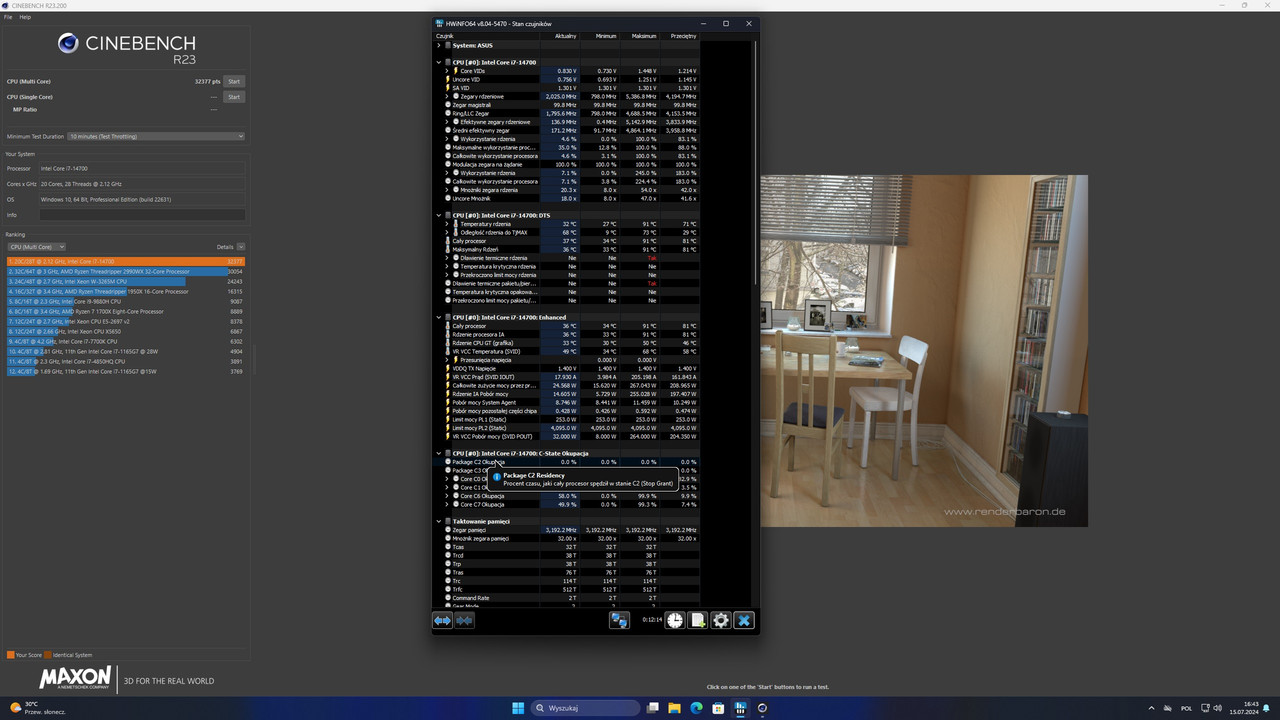The image size is (1280, 720).
Task: Open Task View on taskbar
Action: 653,708
